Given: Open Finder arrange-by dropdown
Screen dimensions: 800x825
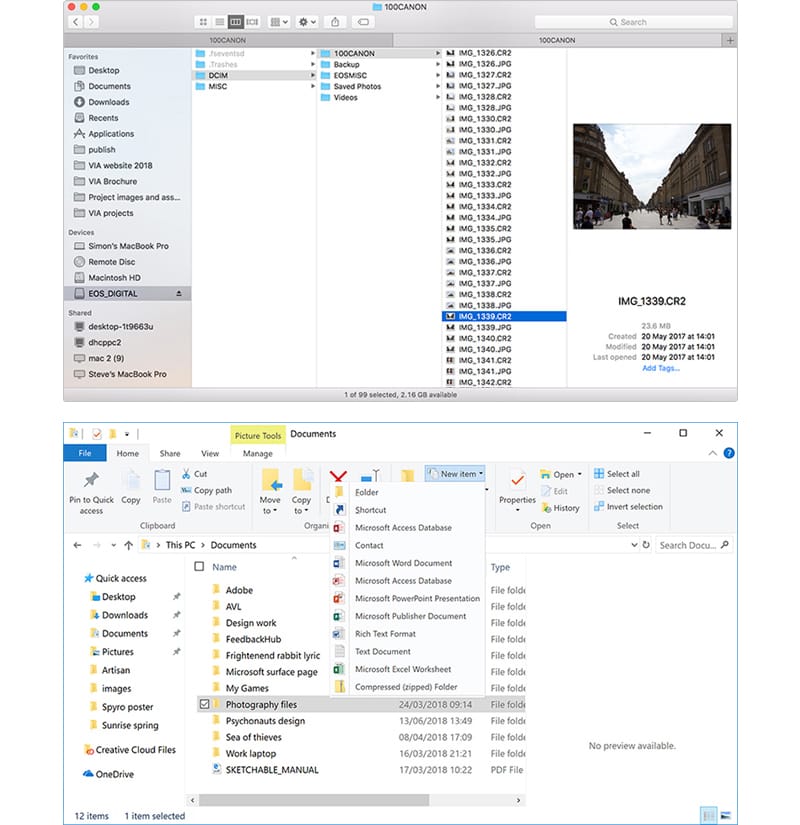Looking at the screenshot, I should (x=279, y=22).
